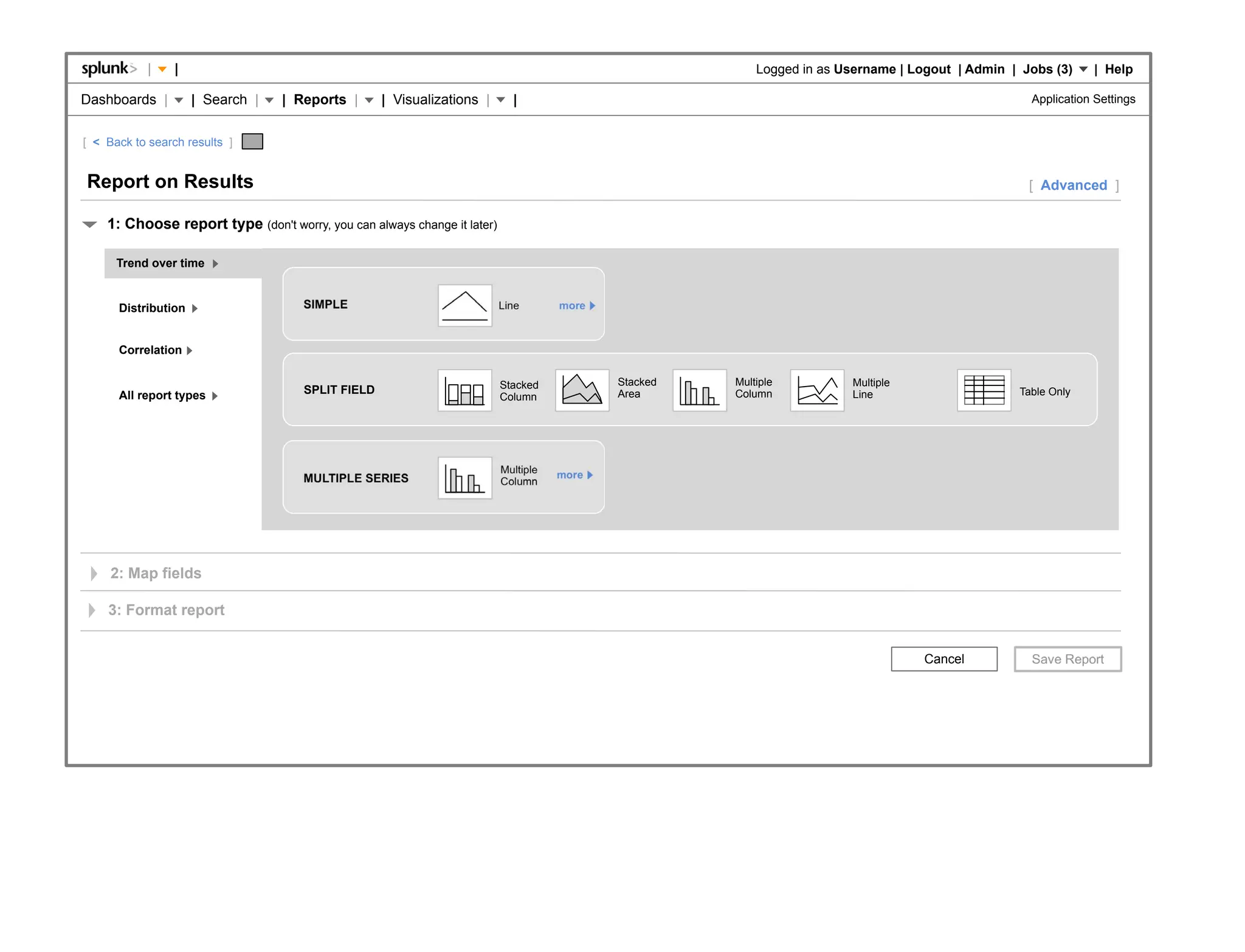Screen dimensions: 1245x952
Task: Open the Dashboards menu
Action: 119,100
